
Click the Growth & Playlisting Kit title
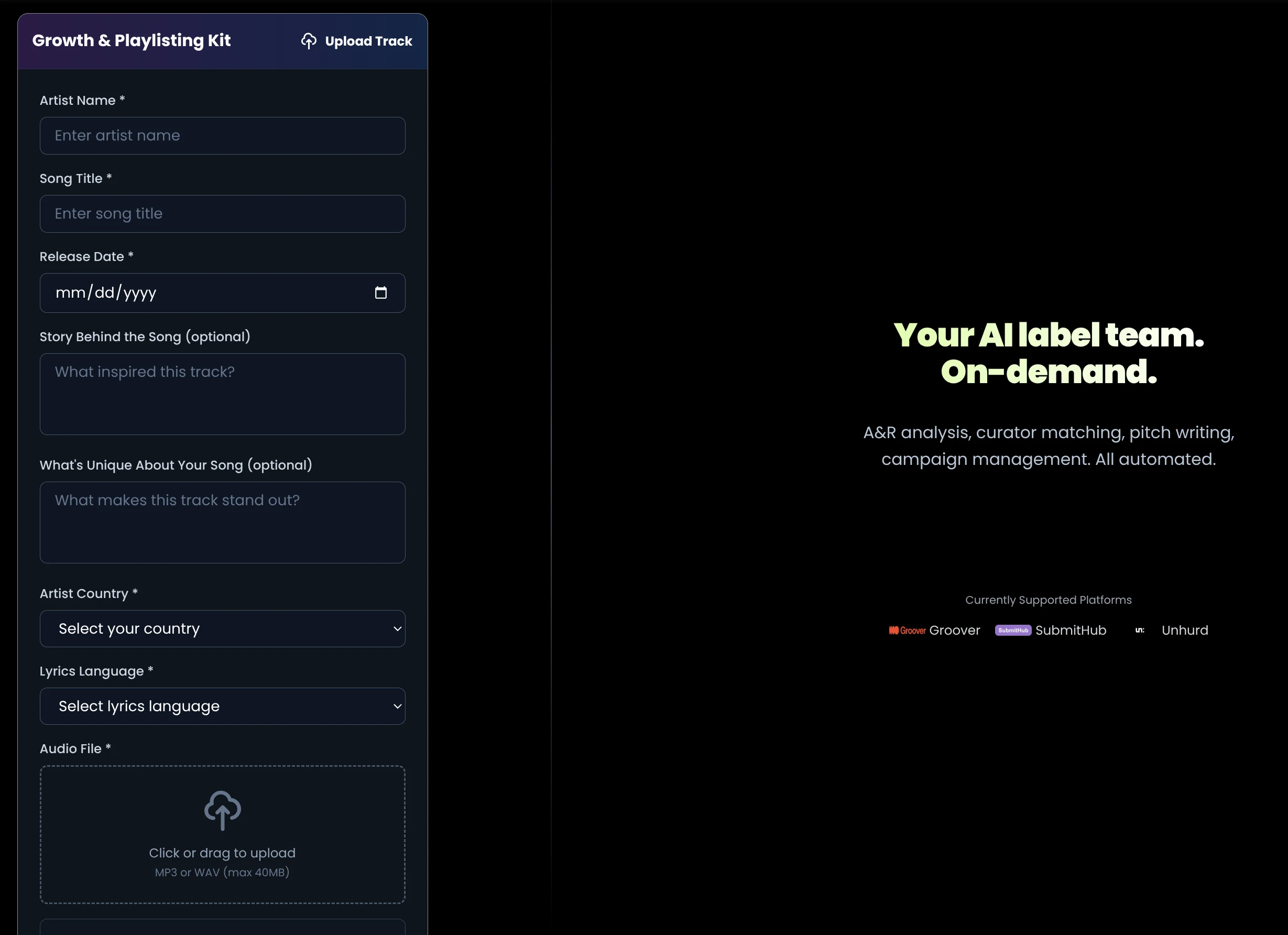coord(131,40)
